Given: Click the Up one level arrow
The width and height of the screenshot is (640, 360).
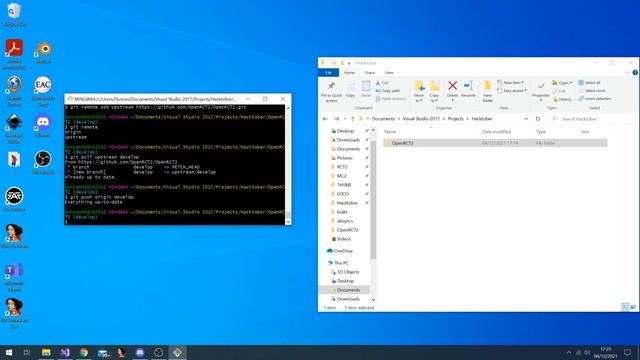Looking at the screenshot, I should click(x=353, y=119).
